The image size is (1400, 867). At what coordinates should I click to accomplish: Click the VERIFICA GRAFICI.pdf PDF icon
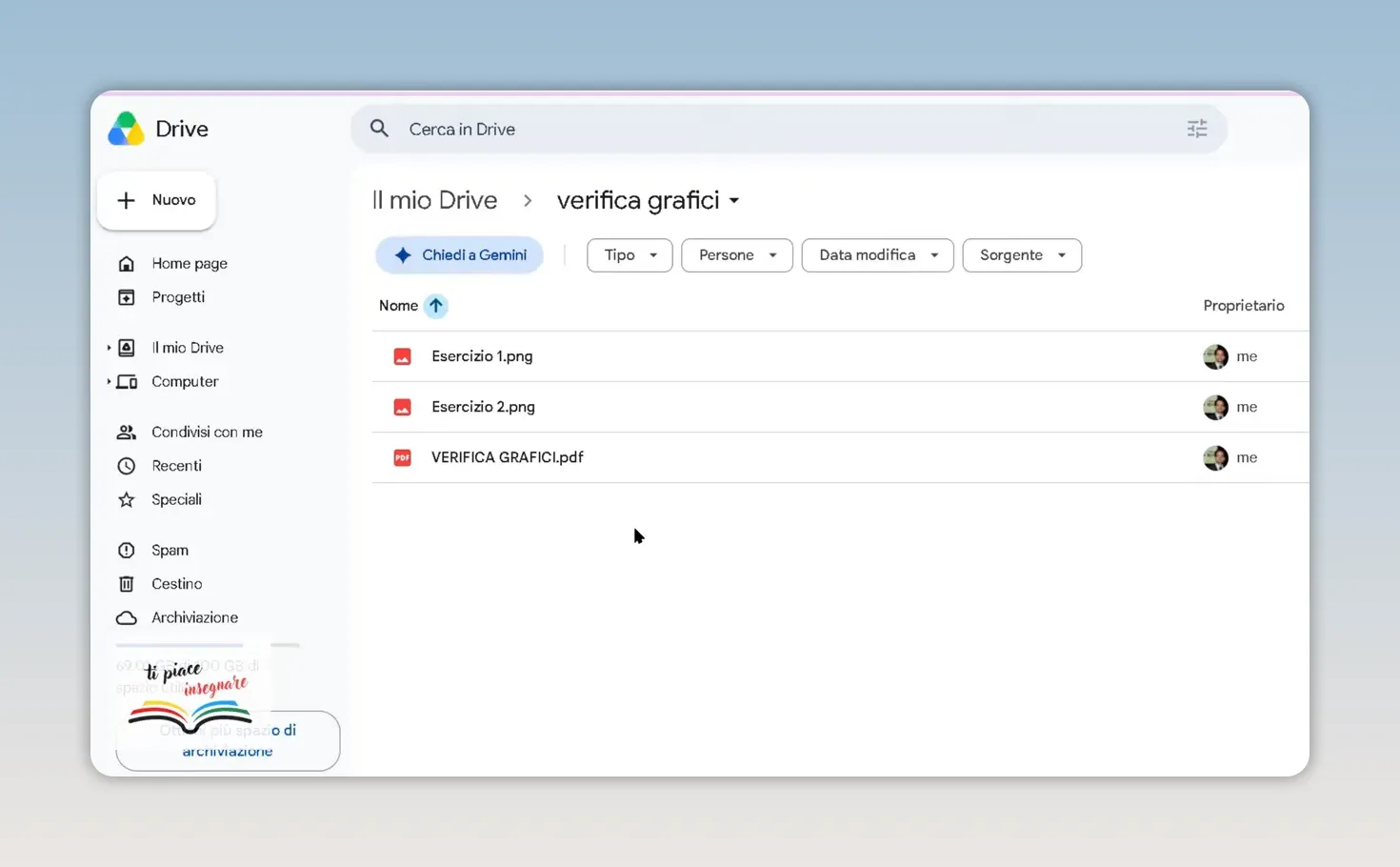pyautogui.click(x=403, y=457)
